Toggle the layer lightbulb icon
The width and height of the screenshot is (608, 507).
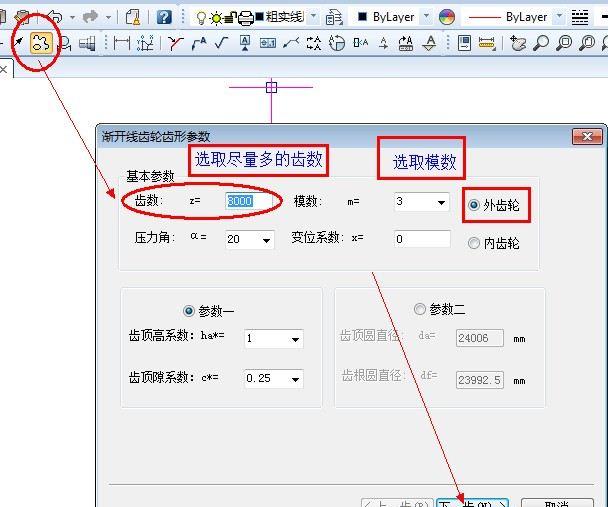pyautogui.click(x=201, y=18)
